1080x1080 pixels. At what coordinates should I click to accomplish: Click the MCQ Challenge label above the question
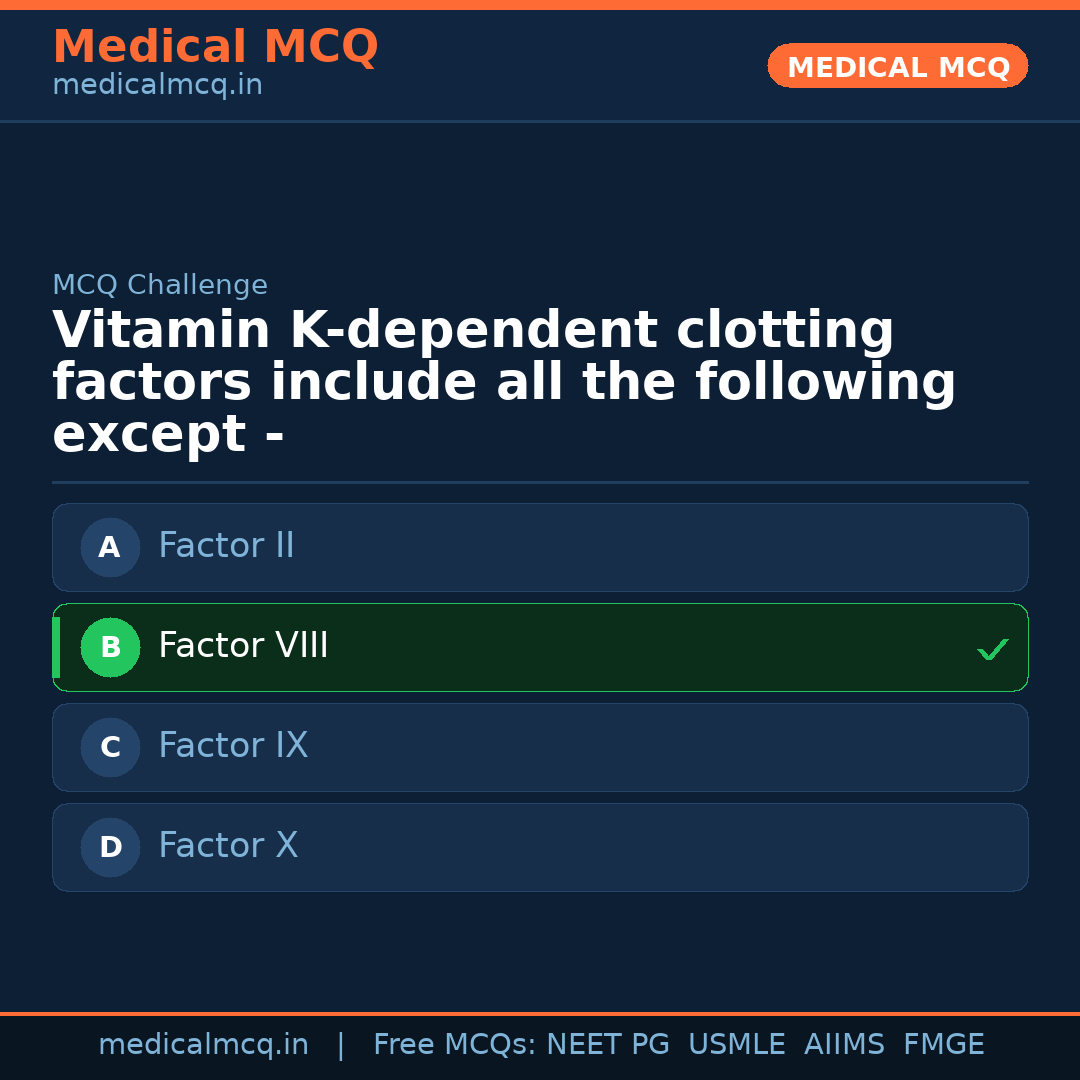point(160,285)
